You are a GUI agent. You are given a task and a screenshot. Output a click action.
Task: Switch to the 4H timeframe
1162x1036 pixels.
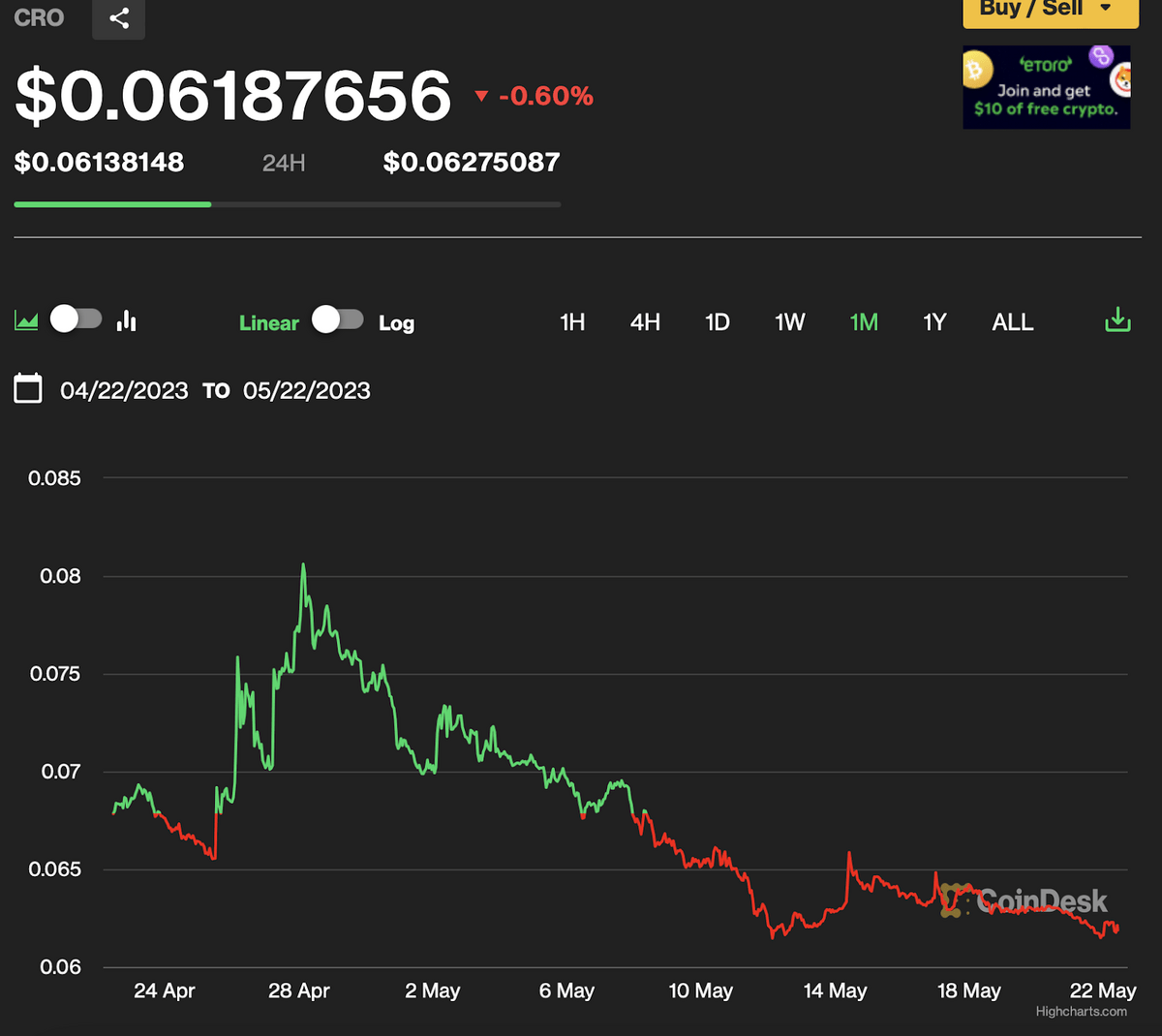(645, 322)
